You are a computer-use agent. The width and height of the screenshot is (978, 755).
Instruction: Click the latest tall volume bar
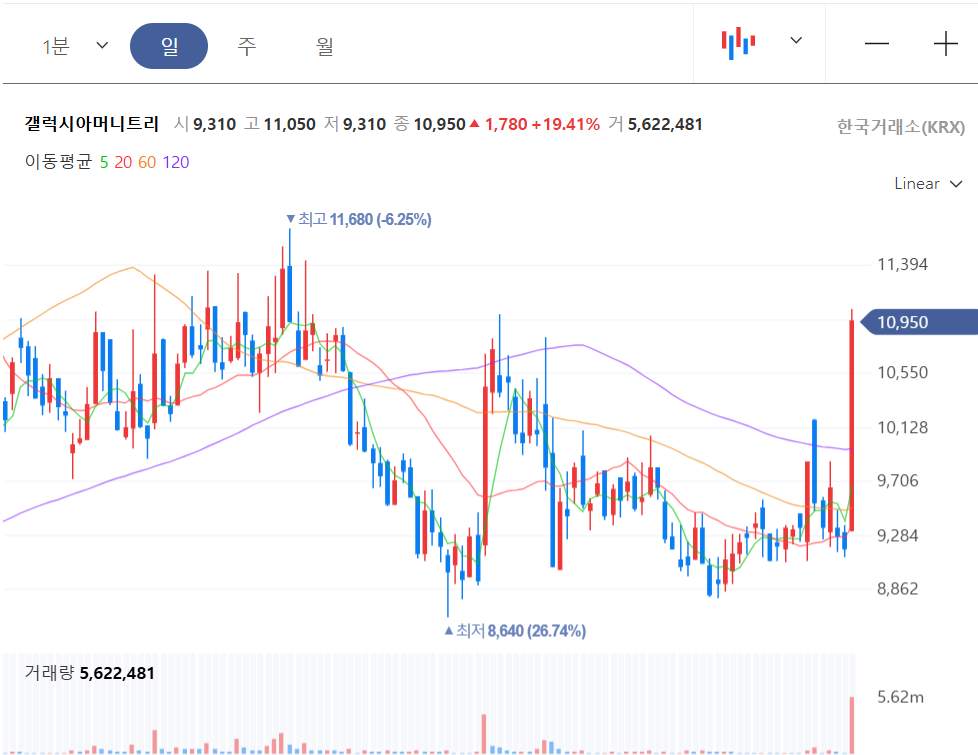tap(851, 725)
